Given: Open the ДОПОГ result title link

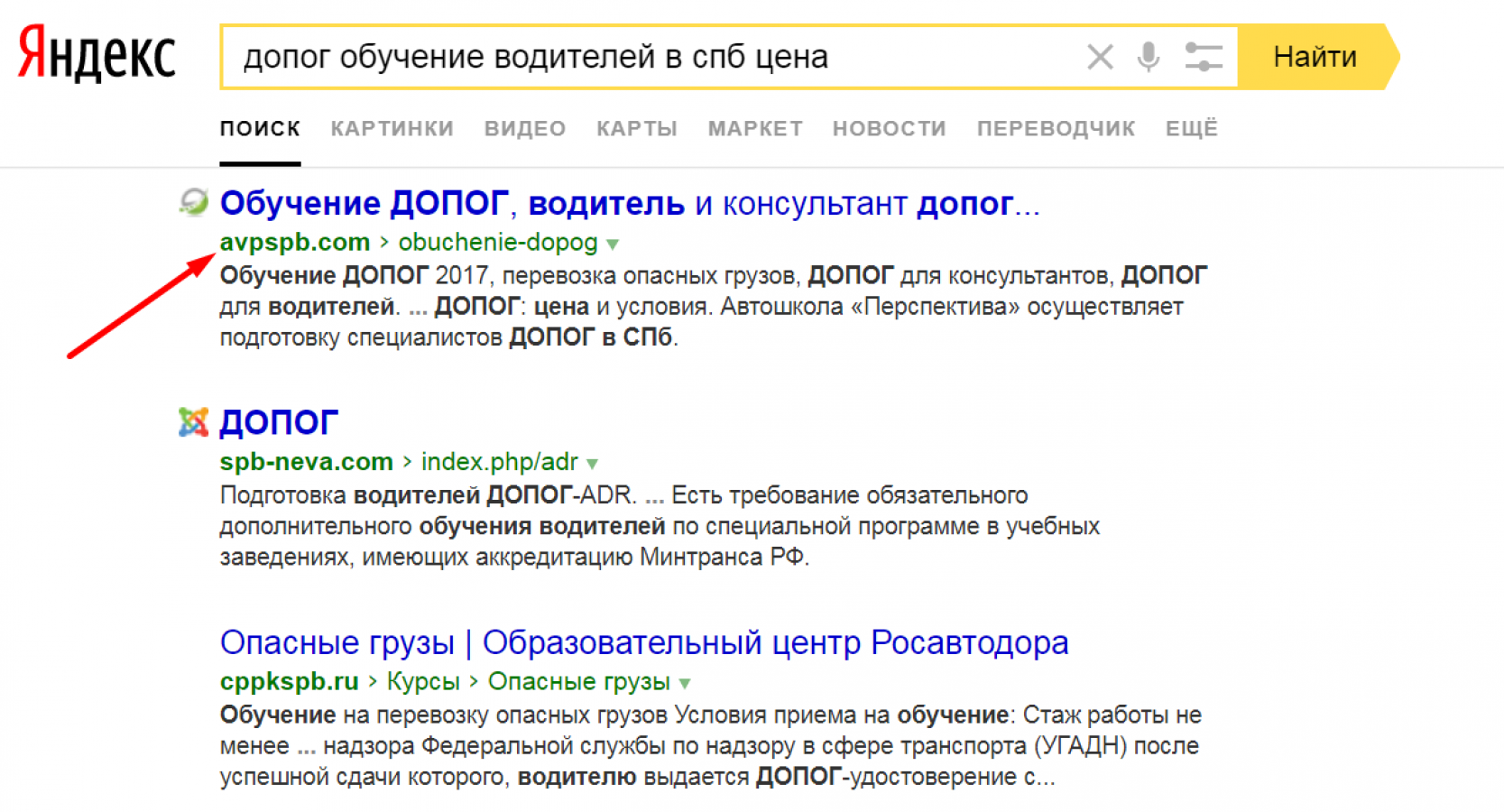Looking at the screenshot, I should tap(279, 422).
